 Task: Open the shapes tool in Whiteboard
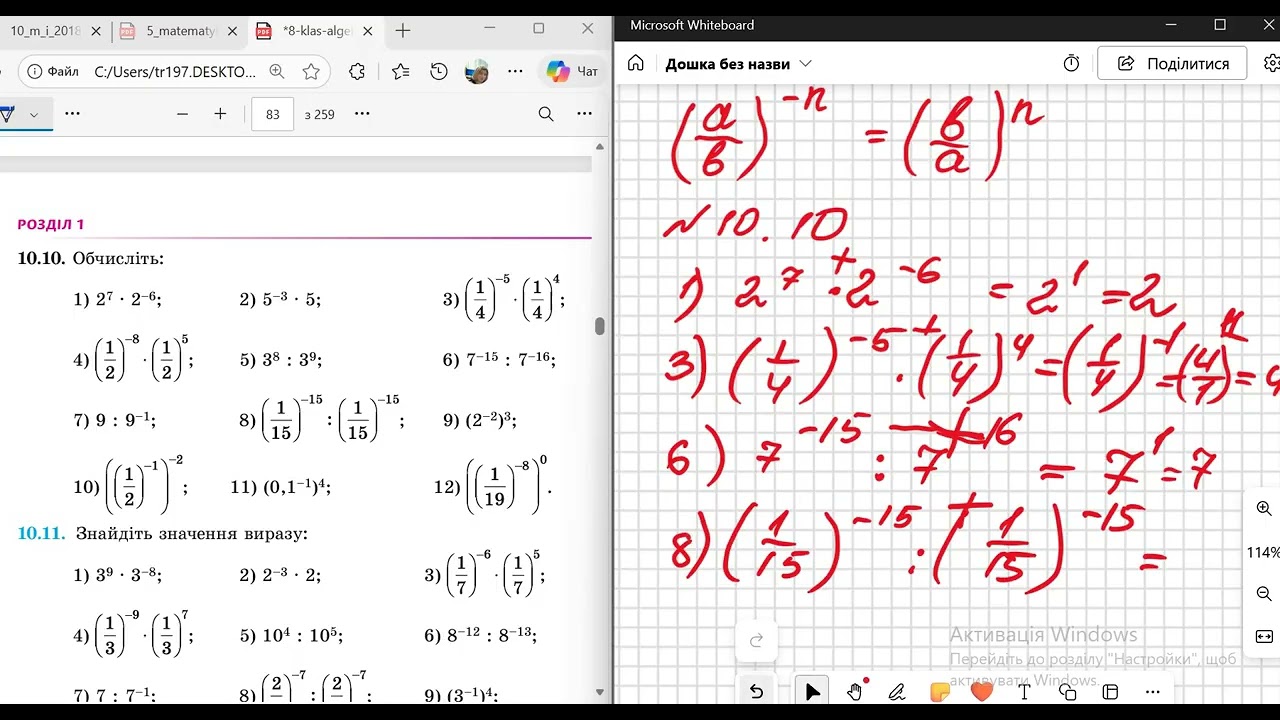1067,691
